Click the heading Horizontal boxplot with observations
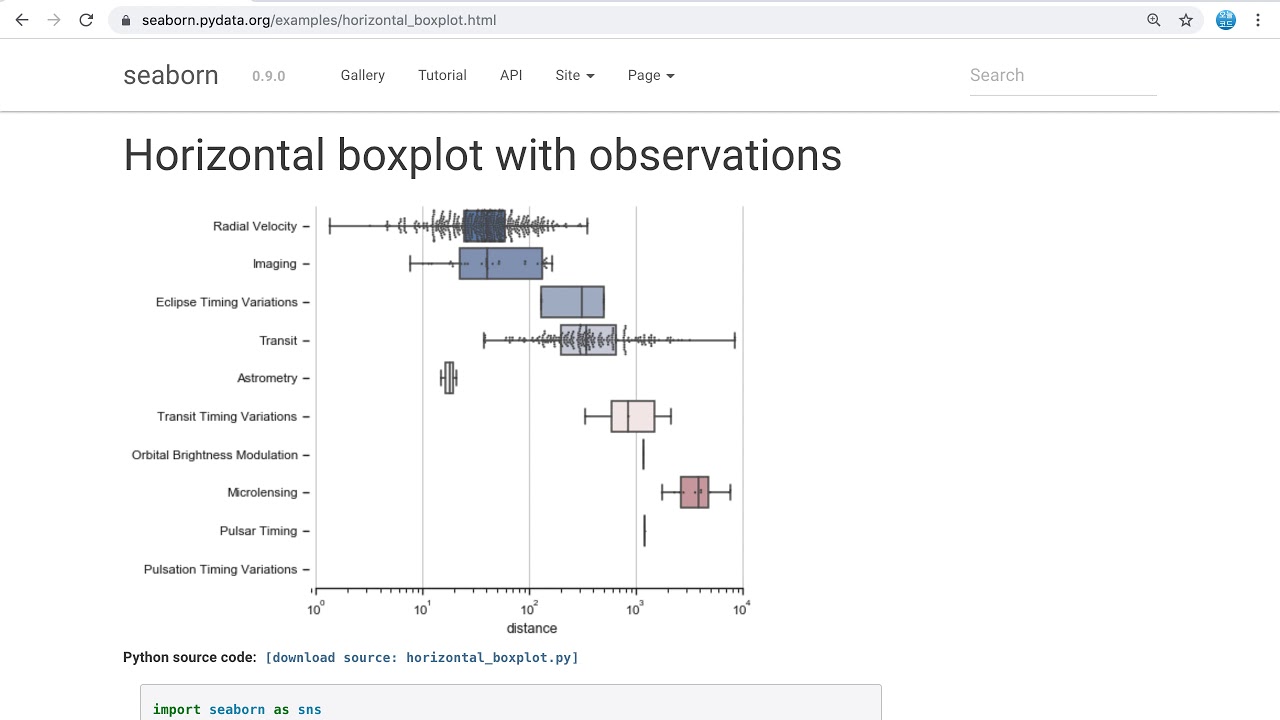1280x720 pixels. [x=482, y=155]
